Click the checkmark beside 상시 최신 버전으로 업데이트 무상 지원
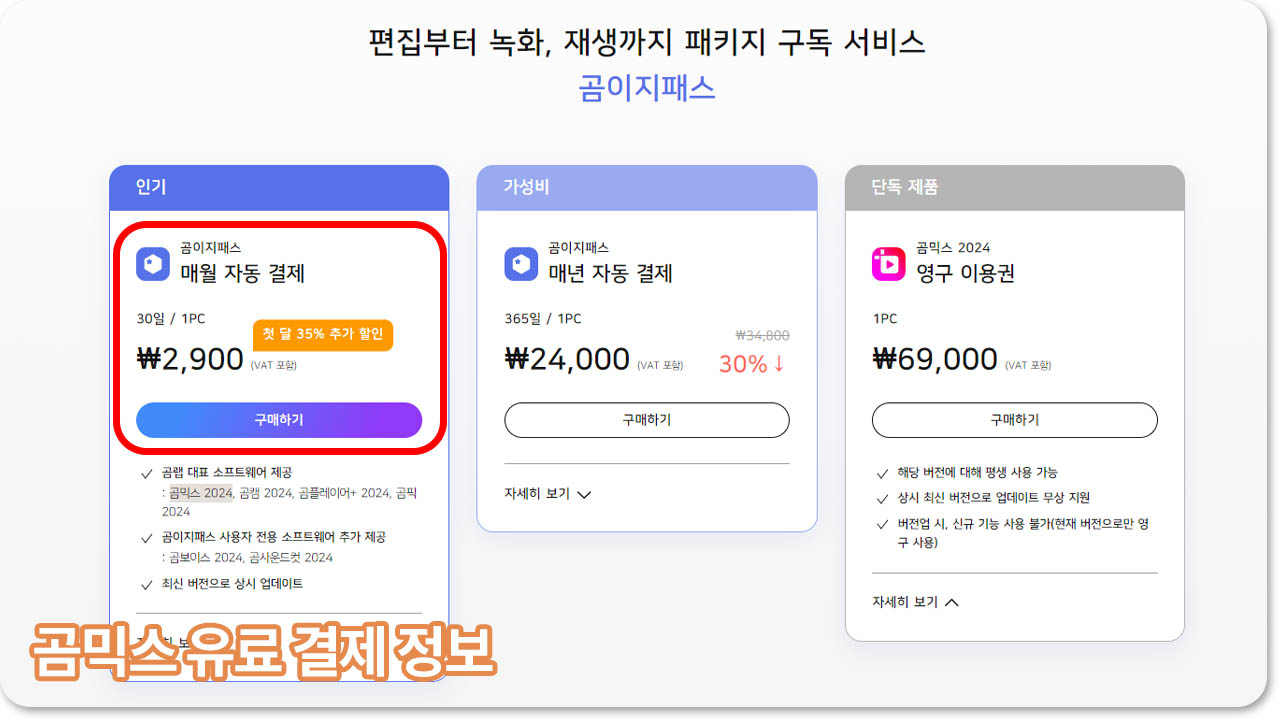This screenshot has width=1280, height=720. pos(883,496)
